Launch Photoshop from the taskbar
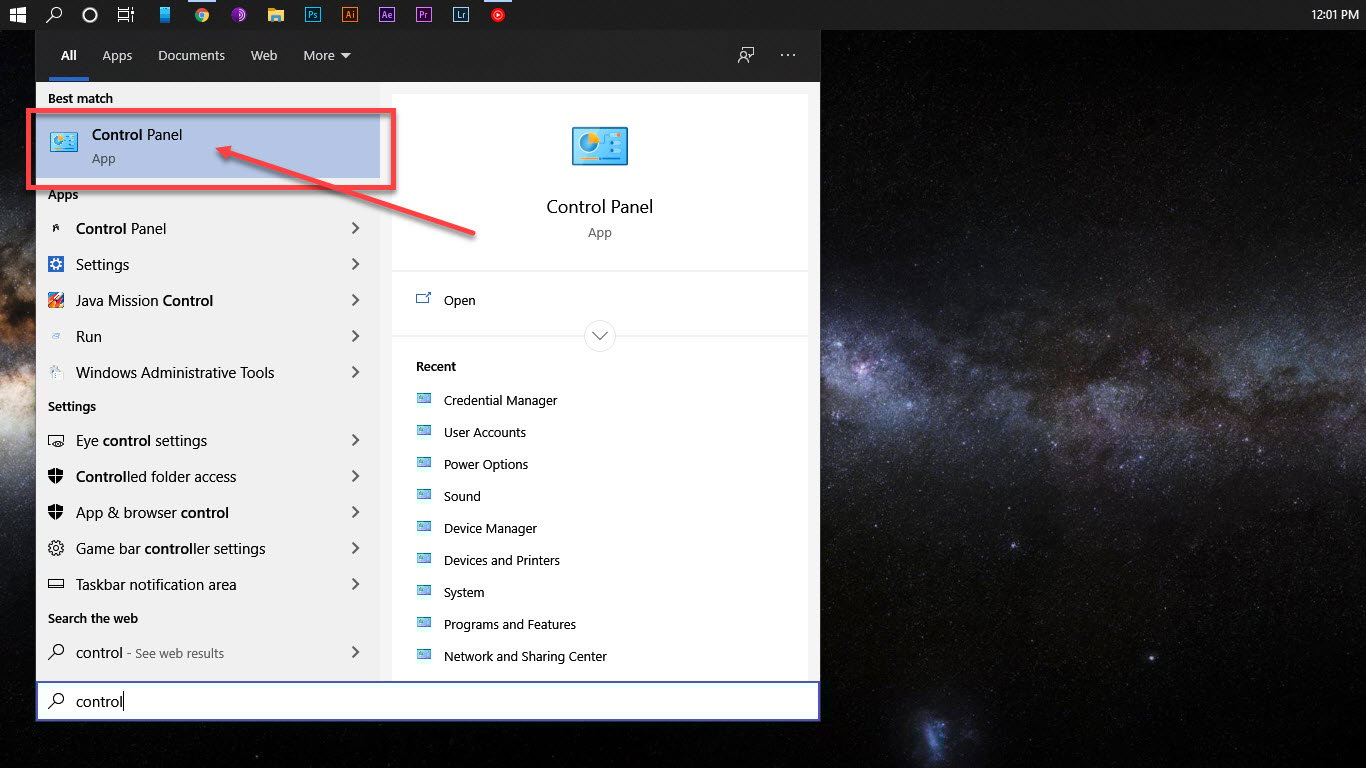Viewport: 1366px width, 768px height. point(312,14)
